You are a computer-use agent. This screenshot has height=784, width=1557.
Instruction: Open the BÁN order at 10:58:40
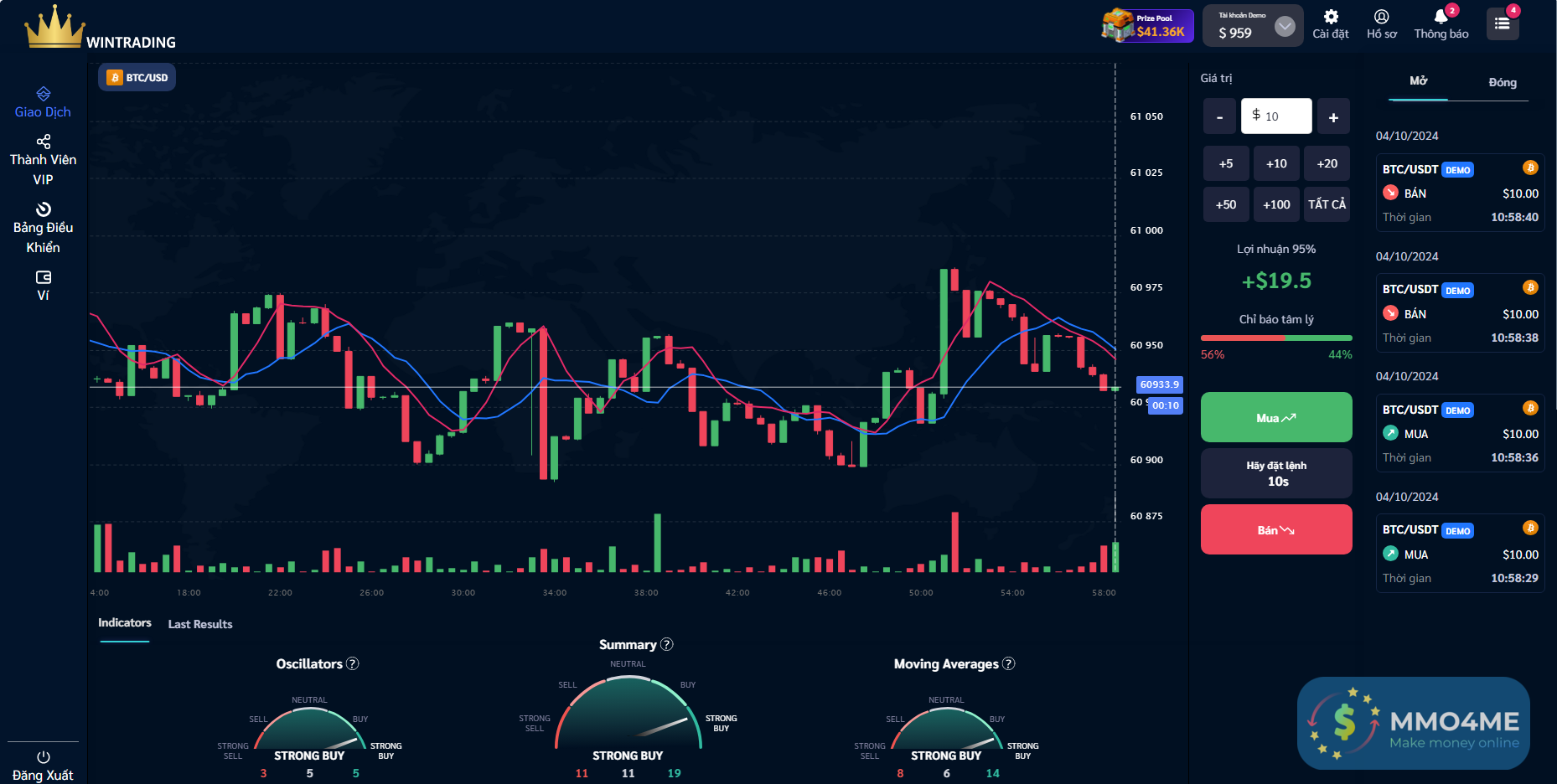(x=1460, y=193)
